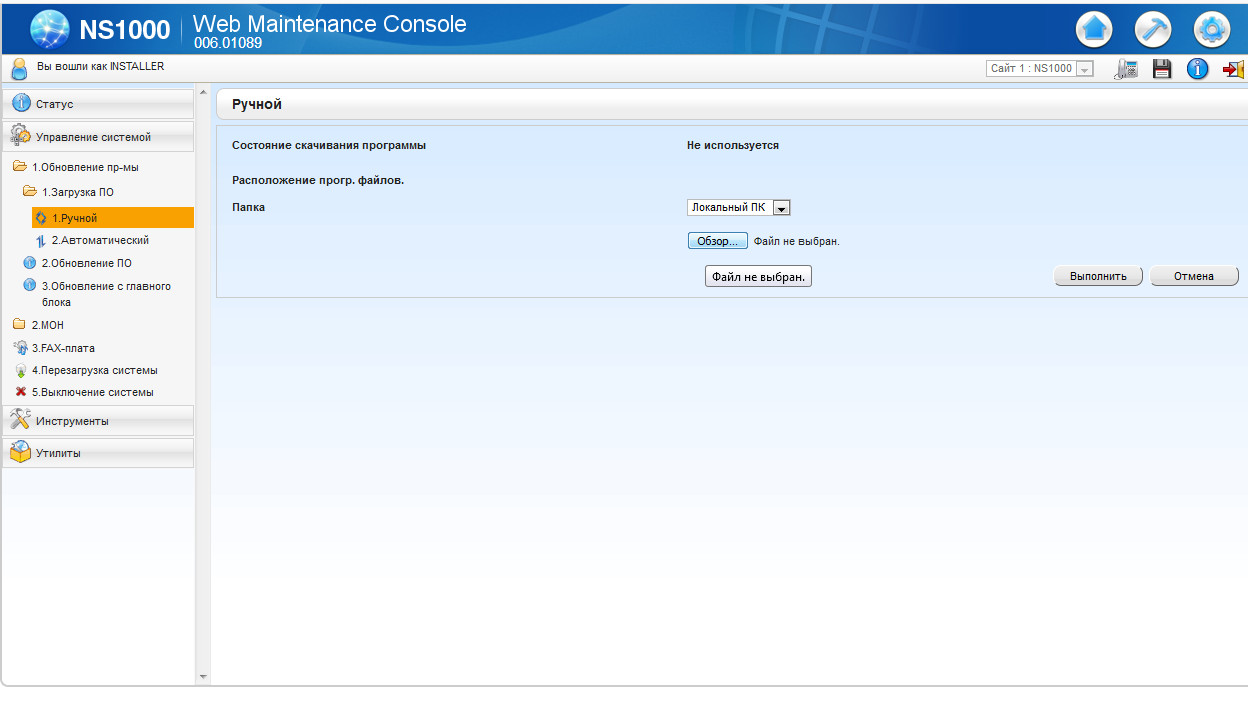The width and height of the screenshot is (1248, 727).
Task: Open the gear setup icon in header
Action: (1212, 29)
